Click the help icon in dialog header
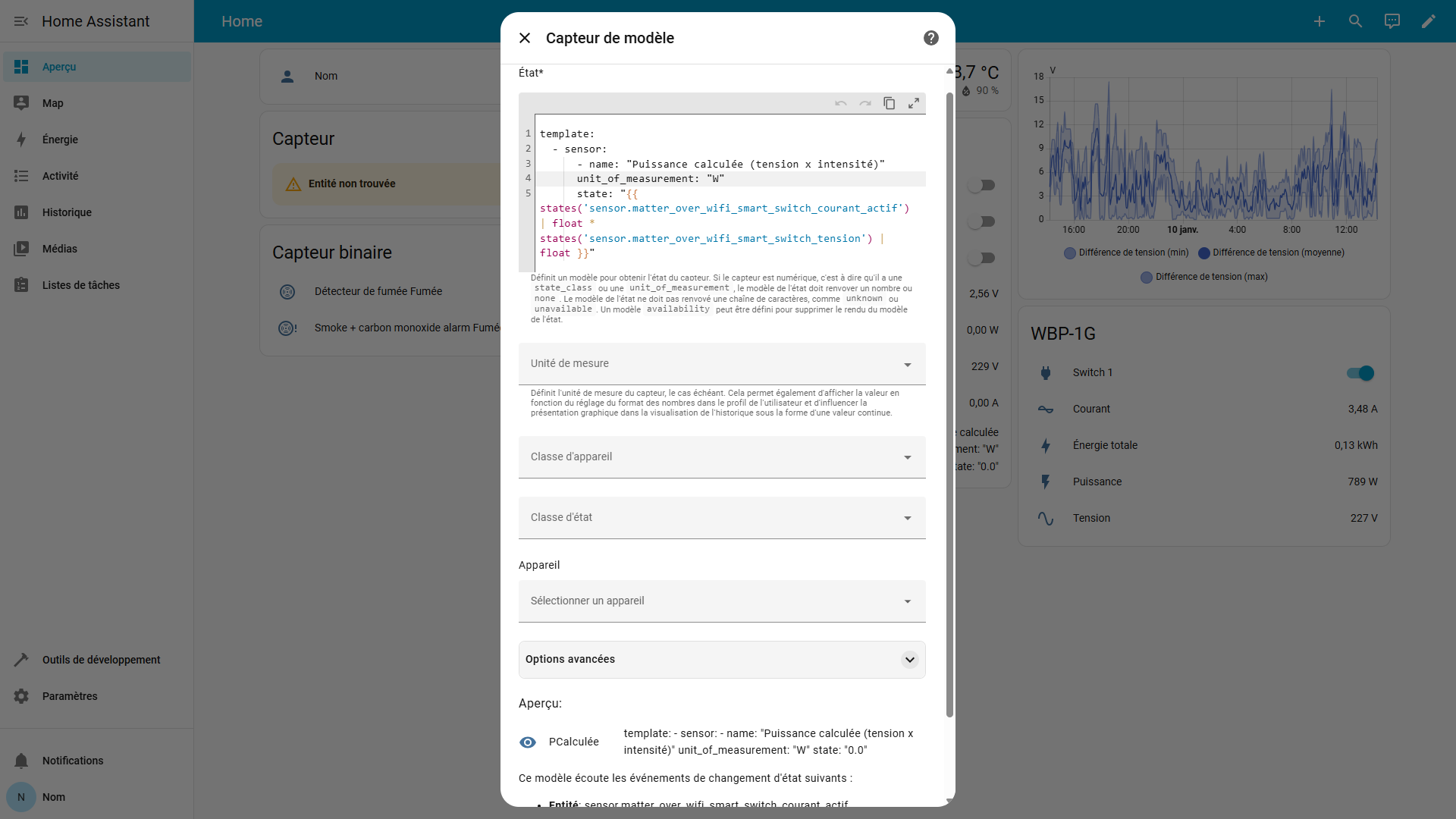 (x=930, y=38)
